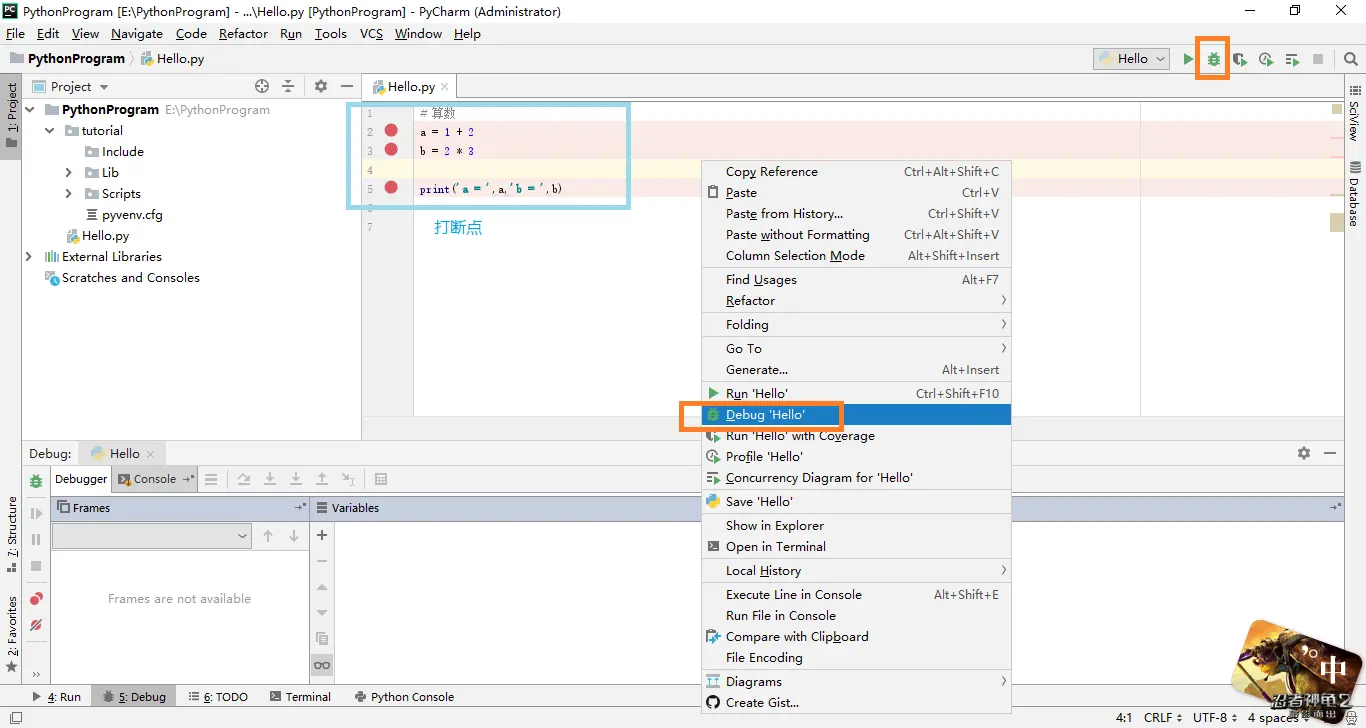Click the Rerun debug bug icon in Debug panel
This screenshot has width=1366, height=728.
[36, 480]
